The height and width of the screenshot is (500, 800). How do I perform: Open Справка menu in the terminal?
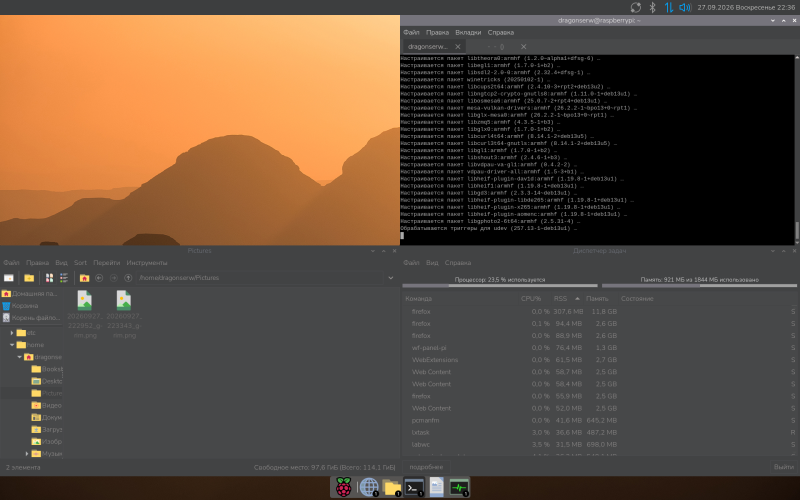point(501,32)
